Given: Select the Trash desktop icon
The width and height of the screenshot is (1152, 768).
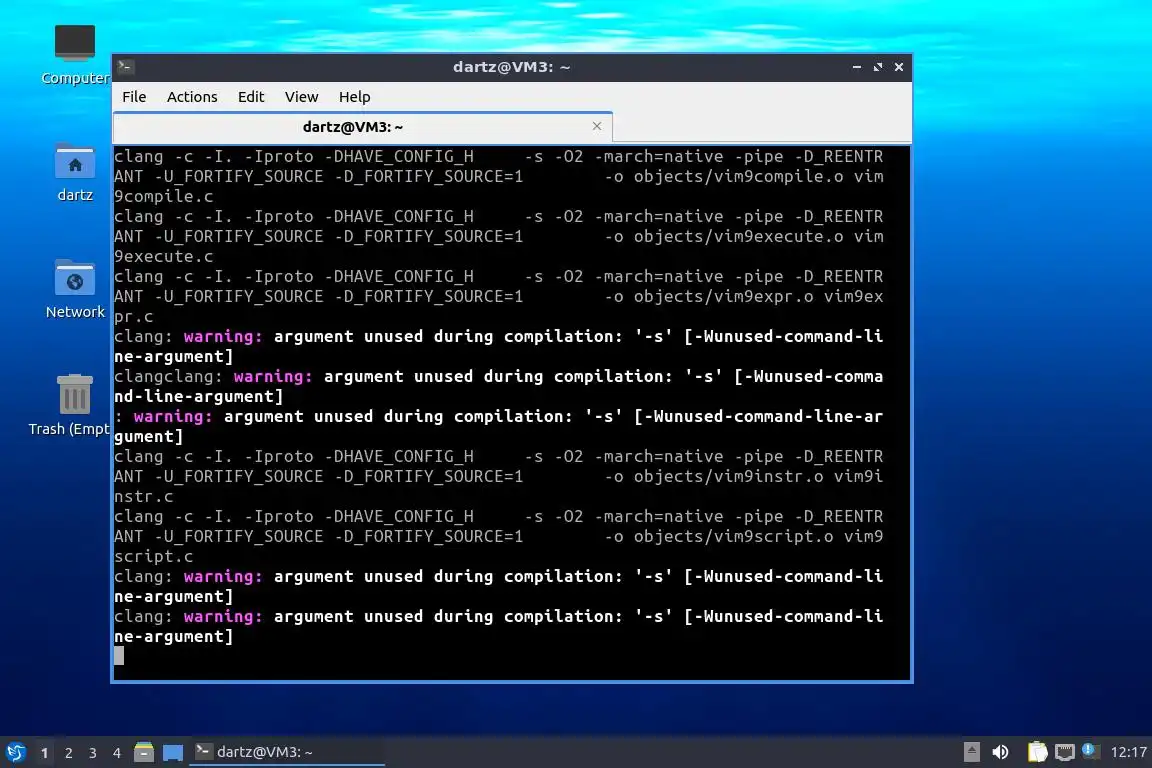Looking at the screenshot, I should tap(73, 405).
